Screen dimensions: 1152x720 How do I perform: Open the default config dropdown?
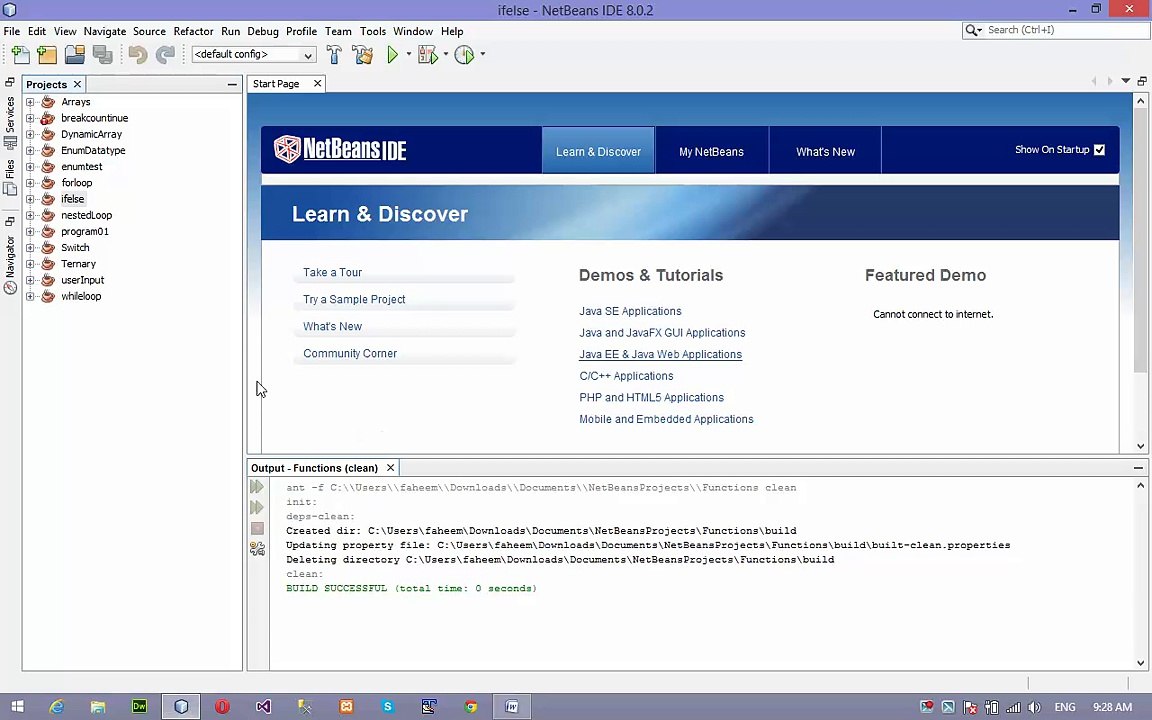pyautogui.click(x=253, y=54)
